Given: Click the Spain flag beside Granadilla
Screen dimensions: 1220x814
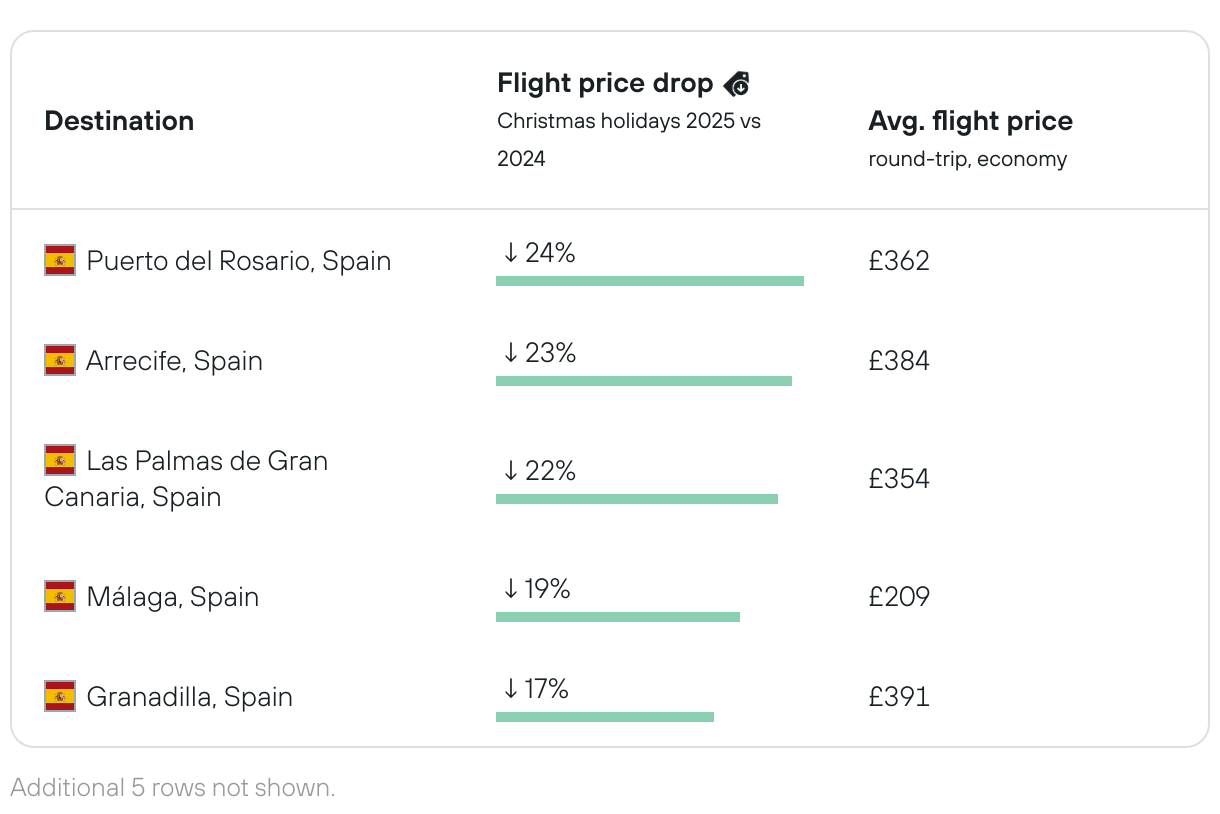Looking at the screenshot, I should [60, 696].
